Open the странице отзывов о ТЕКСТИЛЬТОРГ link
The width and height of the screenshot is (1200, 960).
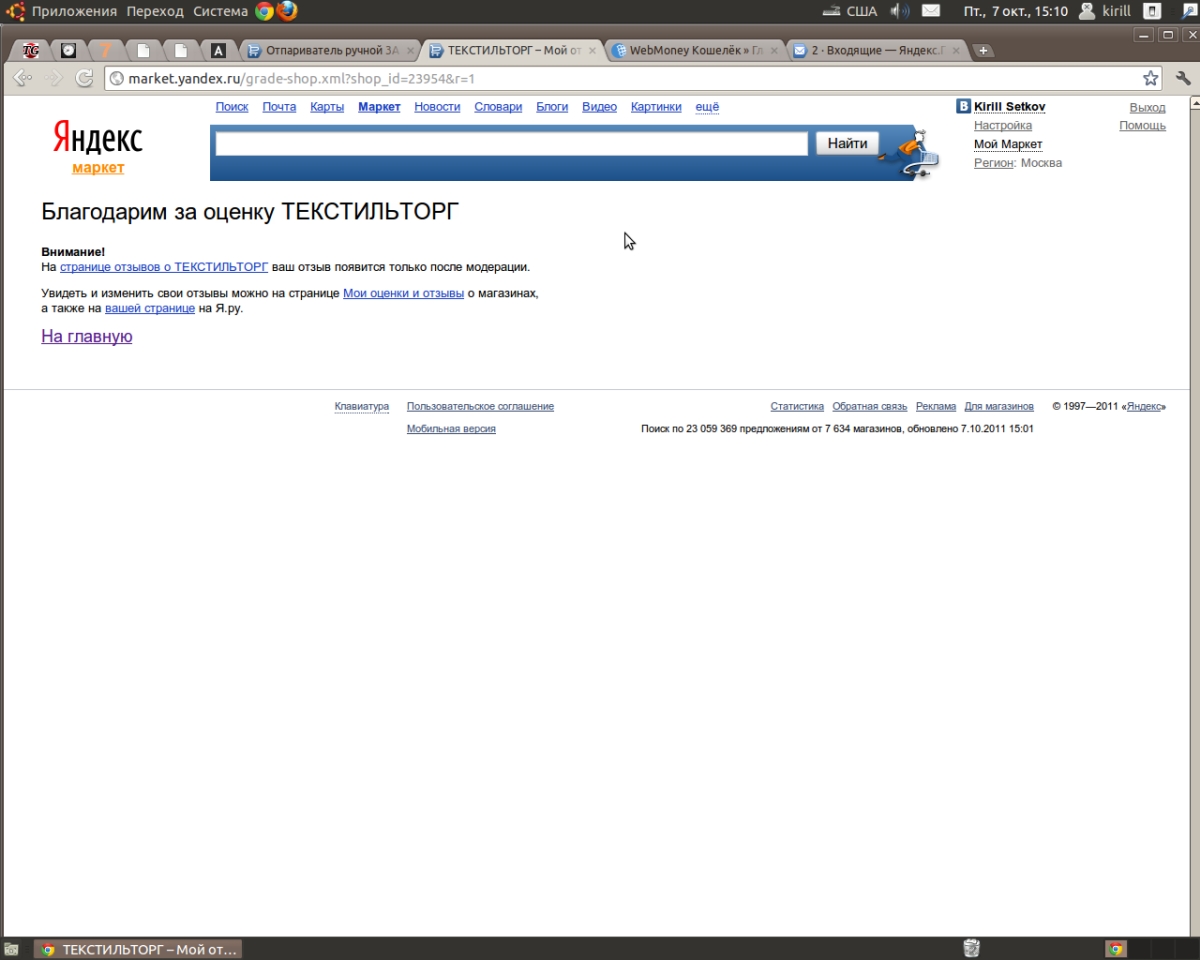(x=164, y=267)
